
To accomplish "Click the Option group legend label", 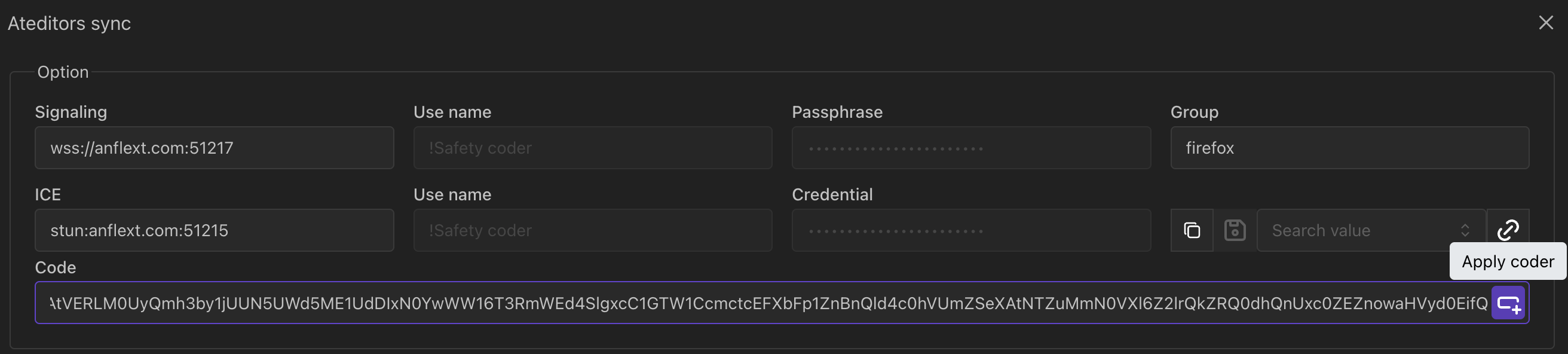I will (63, 72).
